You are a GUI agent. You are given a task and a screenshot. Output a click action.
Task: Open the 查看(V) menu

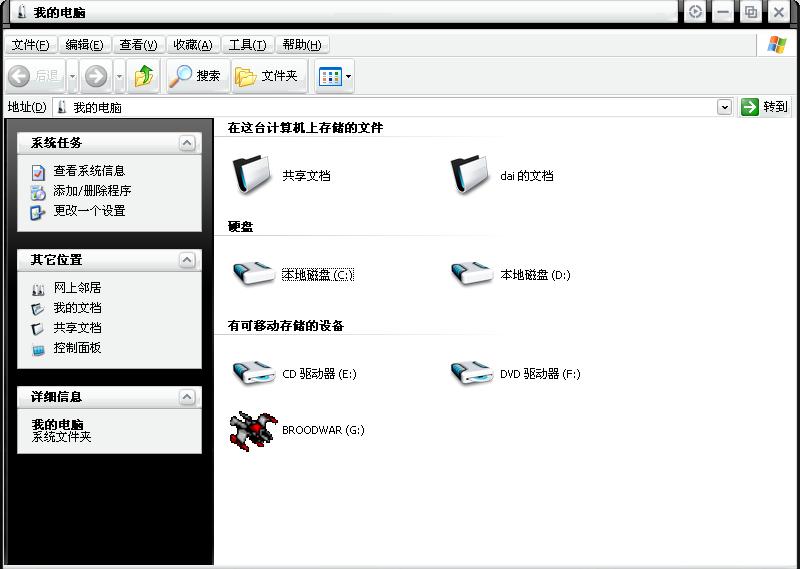tap(138, 45)
